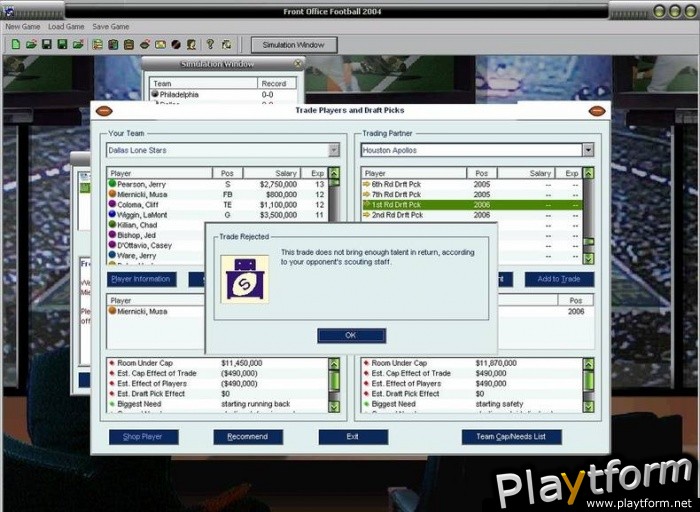
Task: Click the purple dot next to Coloma, Cliff
Action: coord(112,204)
